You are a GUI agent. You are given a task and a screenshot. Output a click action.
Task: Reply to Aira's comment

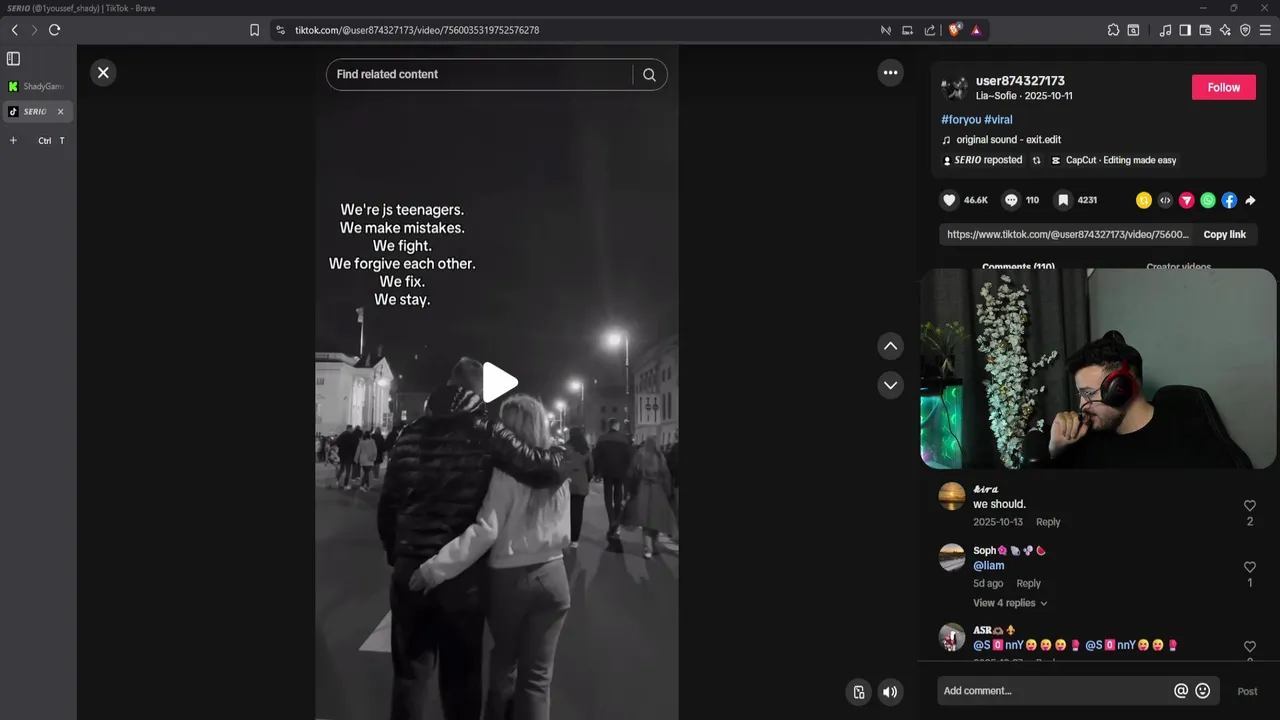coord(1048,522)
